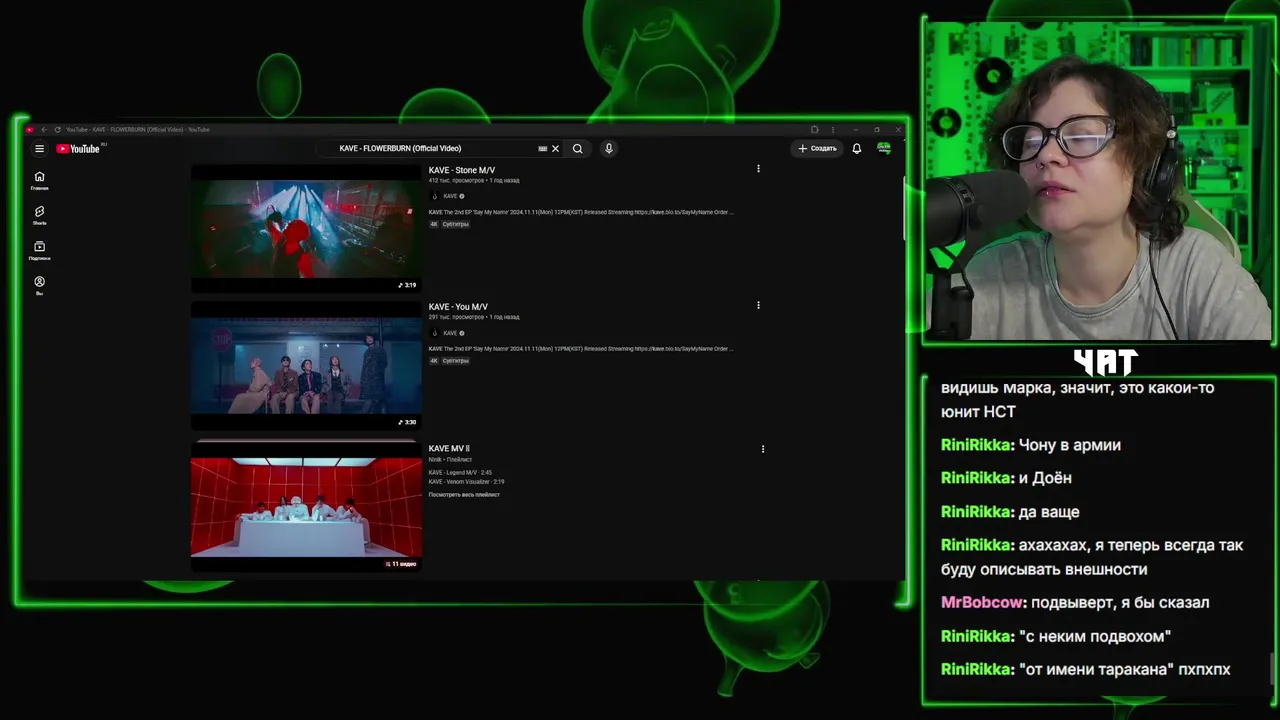This screenshot has height=720, width=1280.
Task: Click Посмотреть весь плейлист link
Action: pos(464,495)
